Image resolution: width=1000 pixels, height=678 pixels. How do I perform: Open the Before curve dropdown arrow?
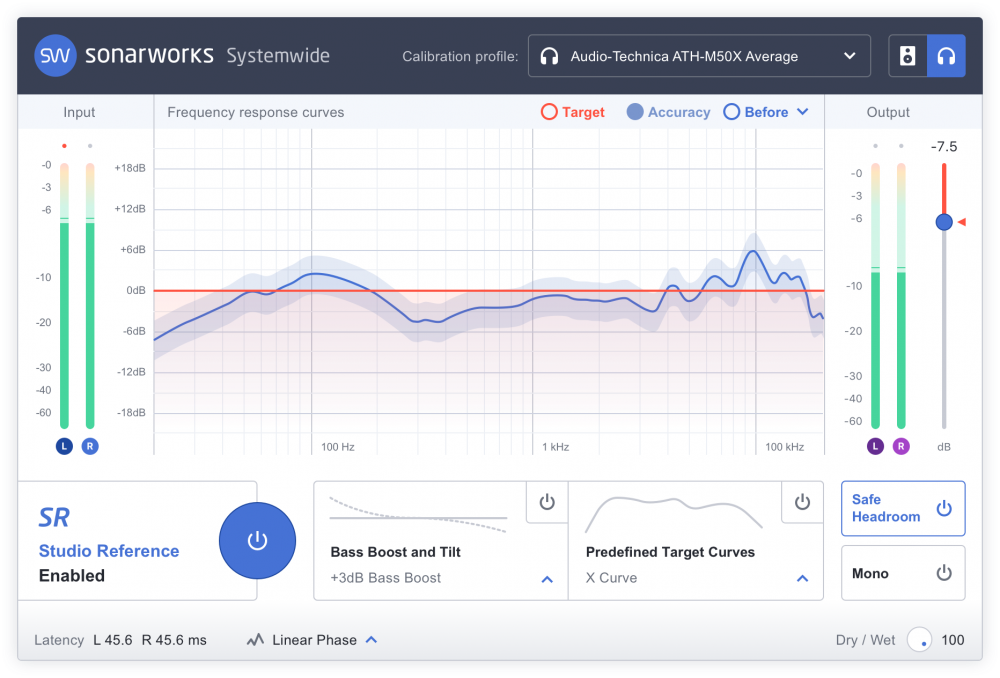(802, 112)
